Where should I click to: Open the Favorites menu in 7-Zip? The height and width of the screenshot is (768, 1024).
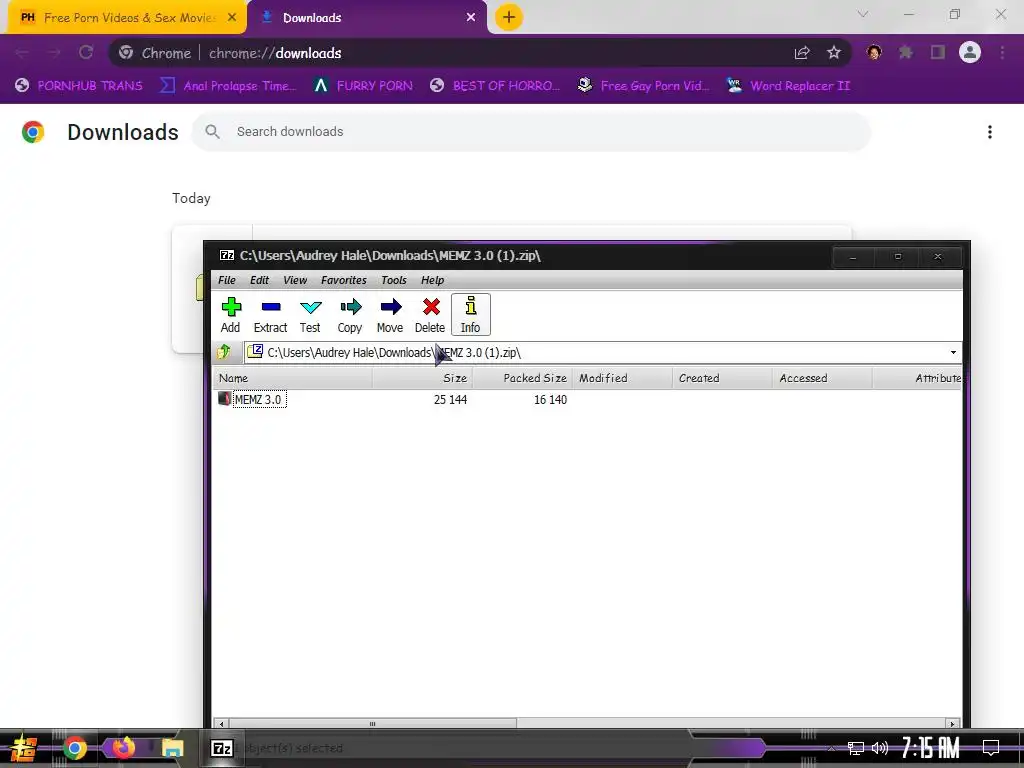(x=344, y=280)
